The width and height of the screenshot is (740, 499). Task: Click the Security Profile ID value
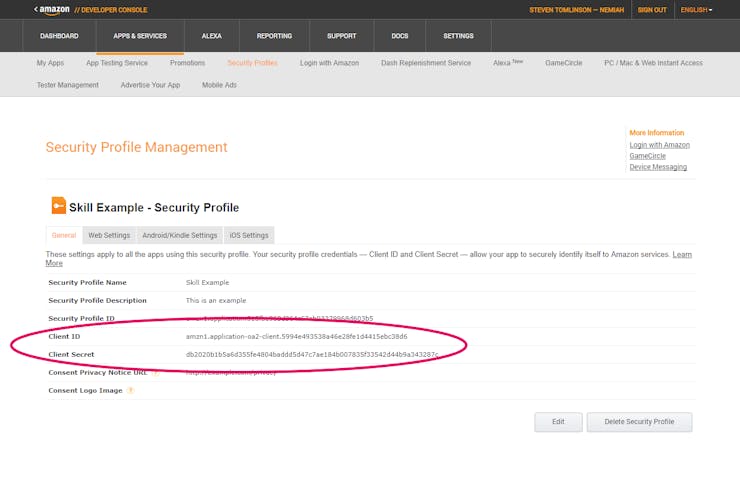click(279, 319)
